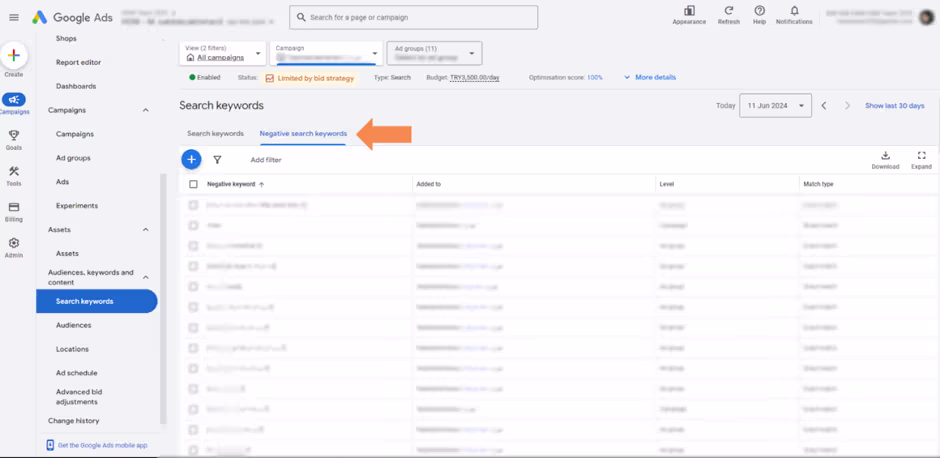Screen dimensions: 940x458
Task: Add negative keyword with blue plus button
Action: 191,159
